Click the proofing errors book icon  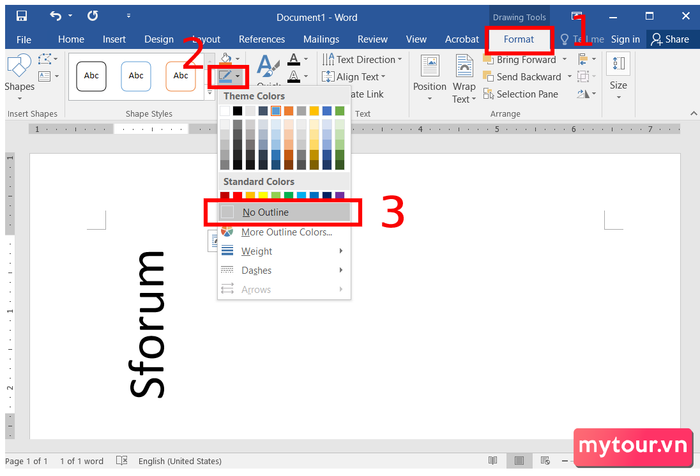click(122, 460)
